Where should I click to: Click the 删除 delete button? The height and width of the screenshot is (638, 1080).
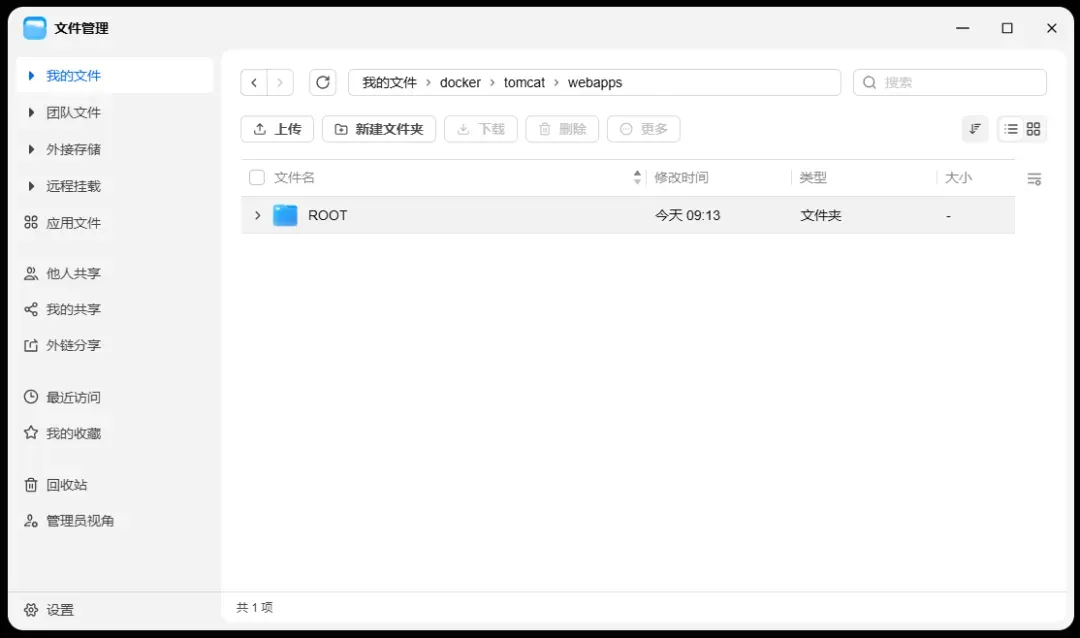tap(562, 129)
